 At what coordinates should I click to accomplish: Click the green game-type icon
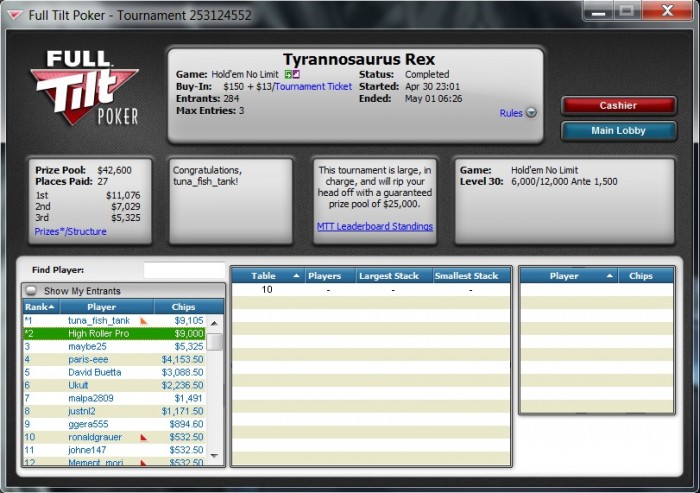tap(288, 75)
